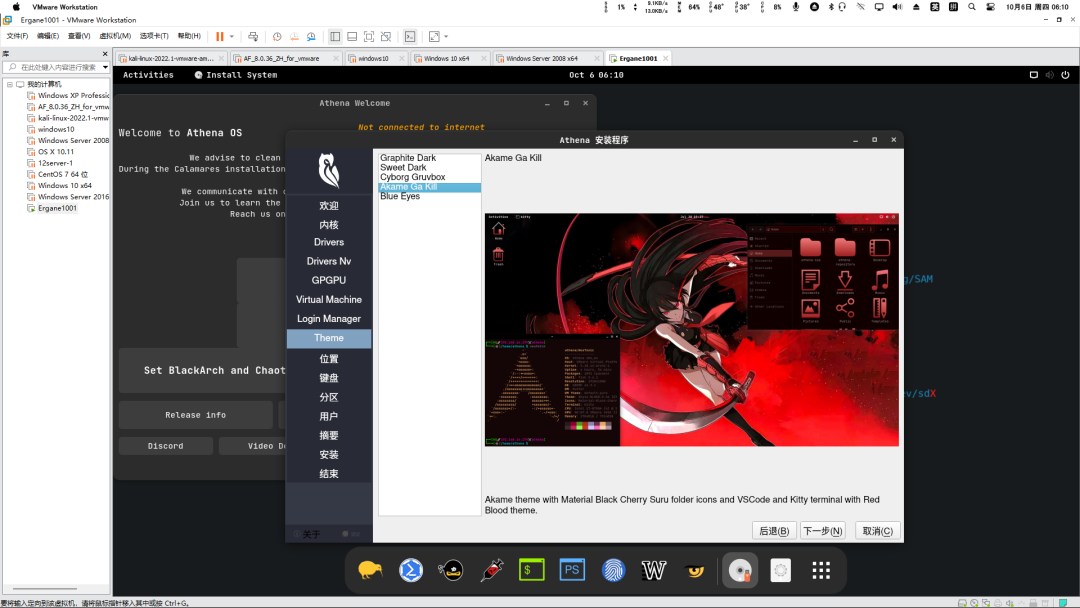Open the power options dropdown arrow
Screen dimensions: 1080x608
pyautogui.click(x=231, y=36)
